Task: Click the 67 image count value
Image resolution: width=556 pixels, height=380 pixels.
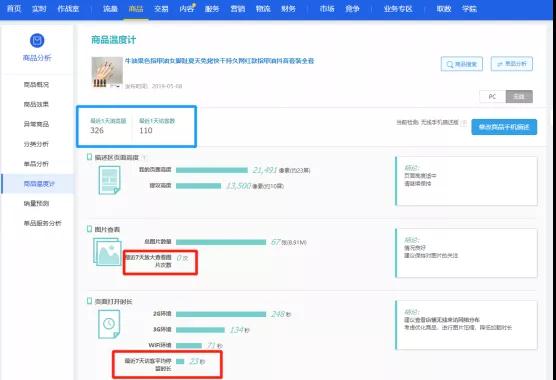Action: coord(276,242)
